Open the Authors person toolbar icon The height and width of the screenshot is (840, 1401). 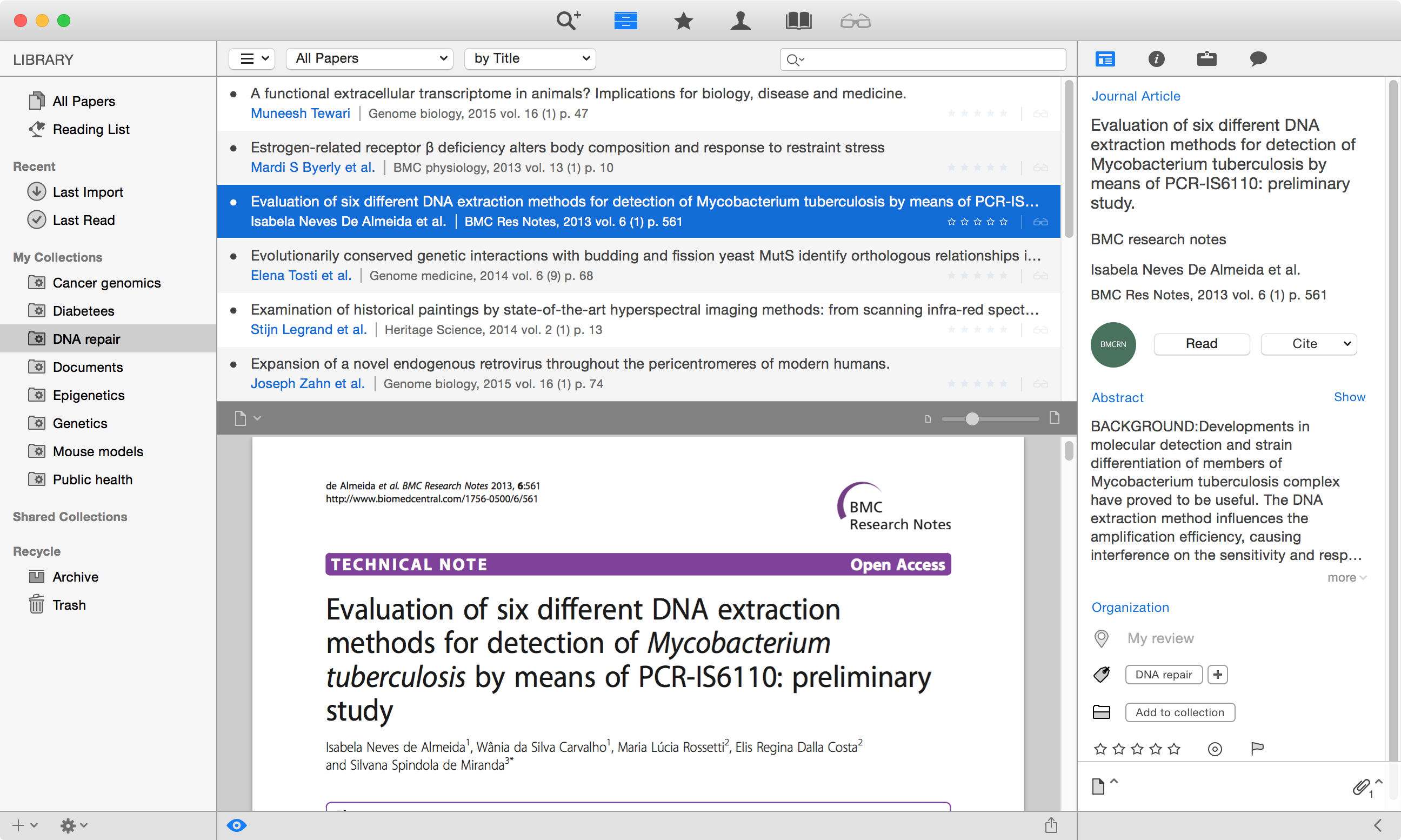tap(740, 21)
